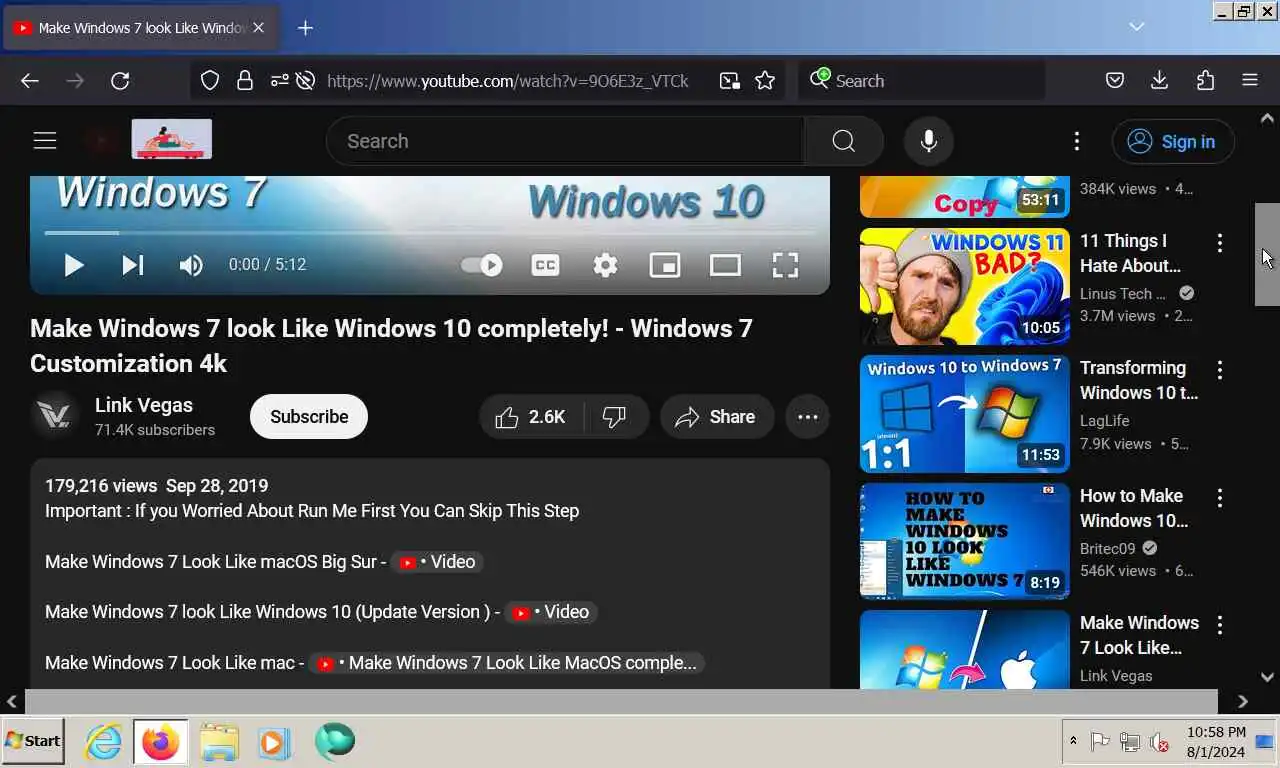Subscribe to Link Vegas
The width and height of the screenshot is (1280, 768).
309,416
